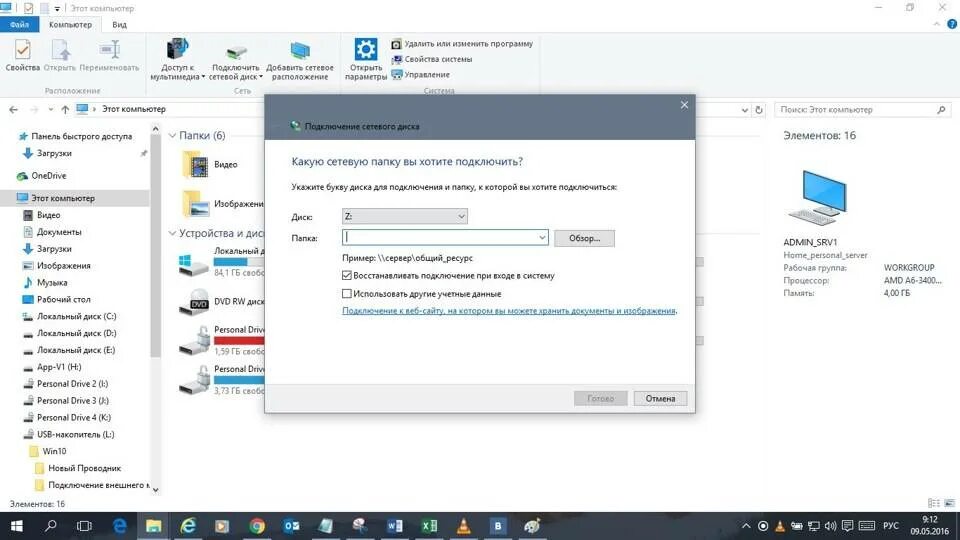960x540 pixels.
Task: Show hidden system tray icons
Action: click(x=746, y=526)
